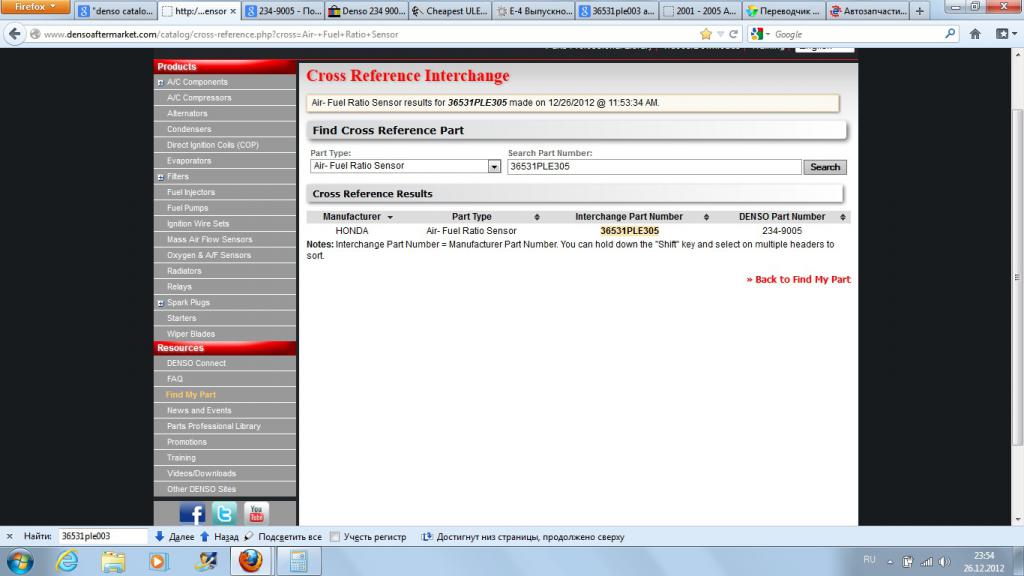The height and width of the screenshot is (576, 1024).
Task: Switch to the 'Переводчик' tab
Action: point(783,11)
